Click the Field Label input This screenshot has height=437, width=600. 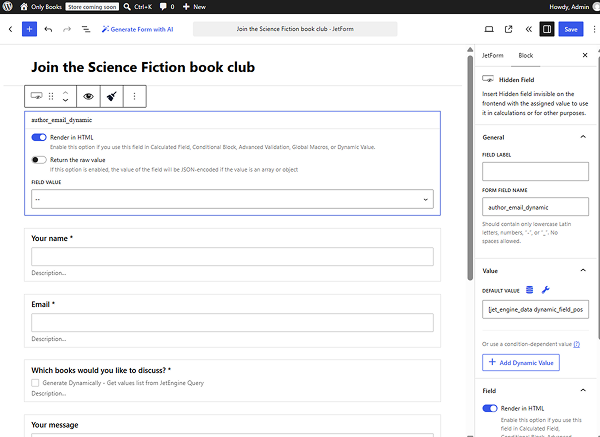click(x=535, y=171)
